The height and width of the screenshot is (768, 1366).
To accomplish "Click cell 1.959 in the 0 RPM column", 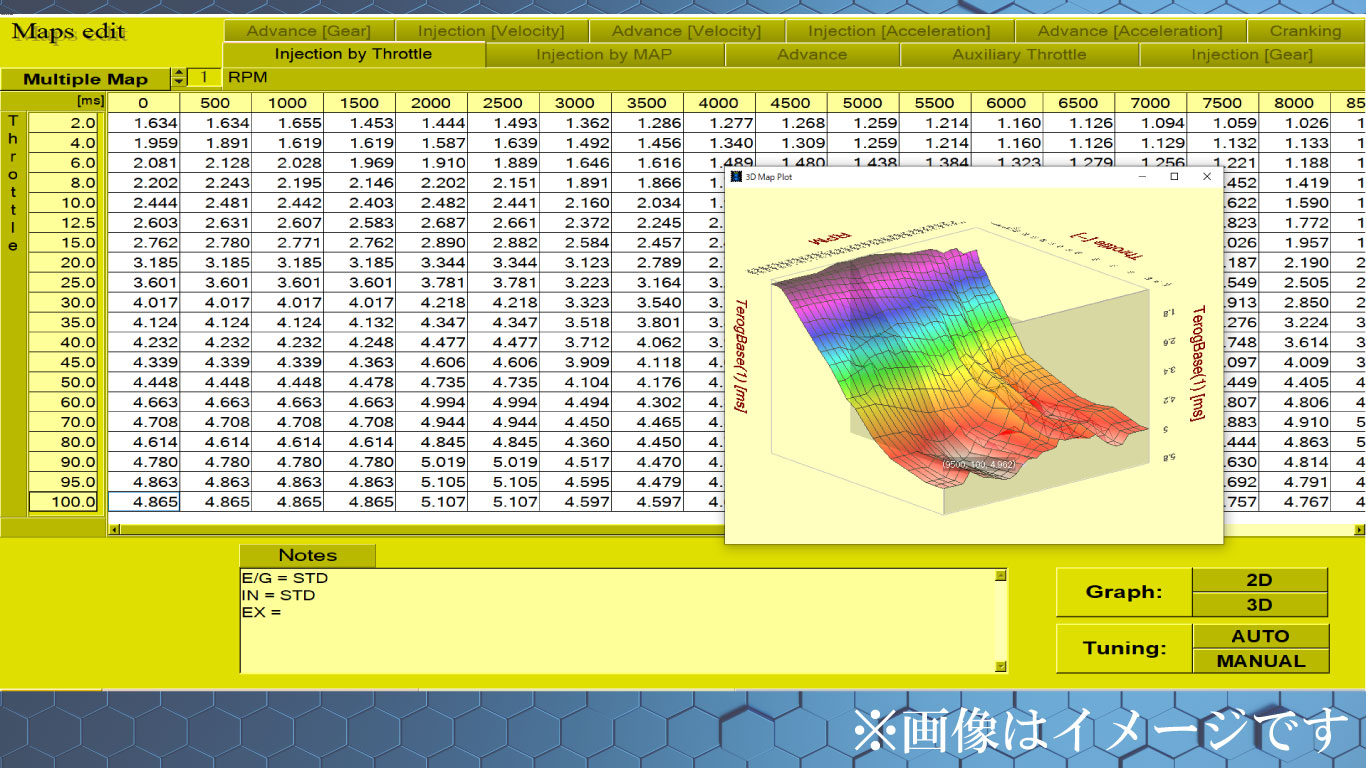I will tap(144, 143).
